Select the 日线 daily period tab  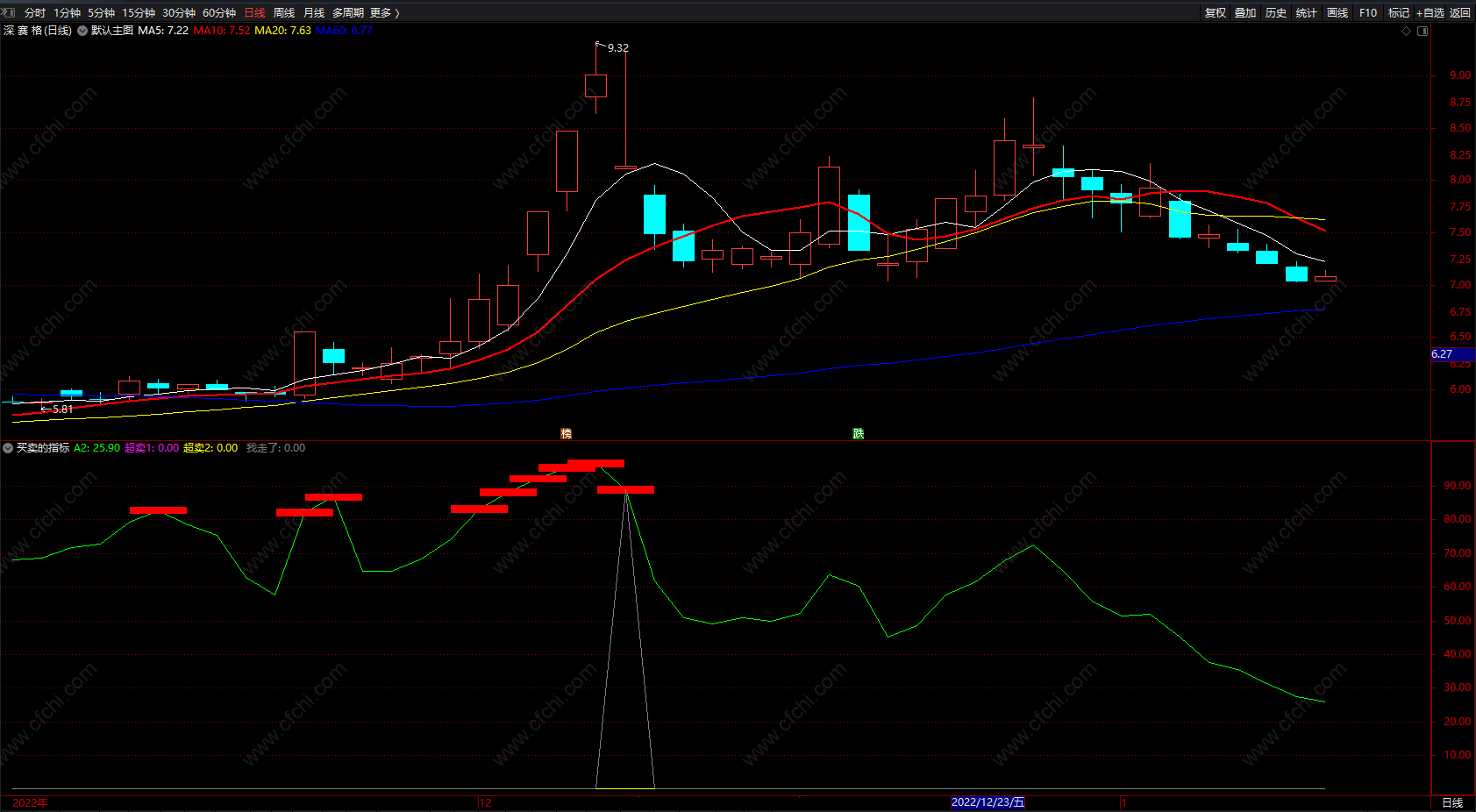[254, 13]
